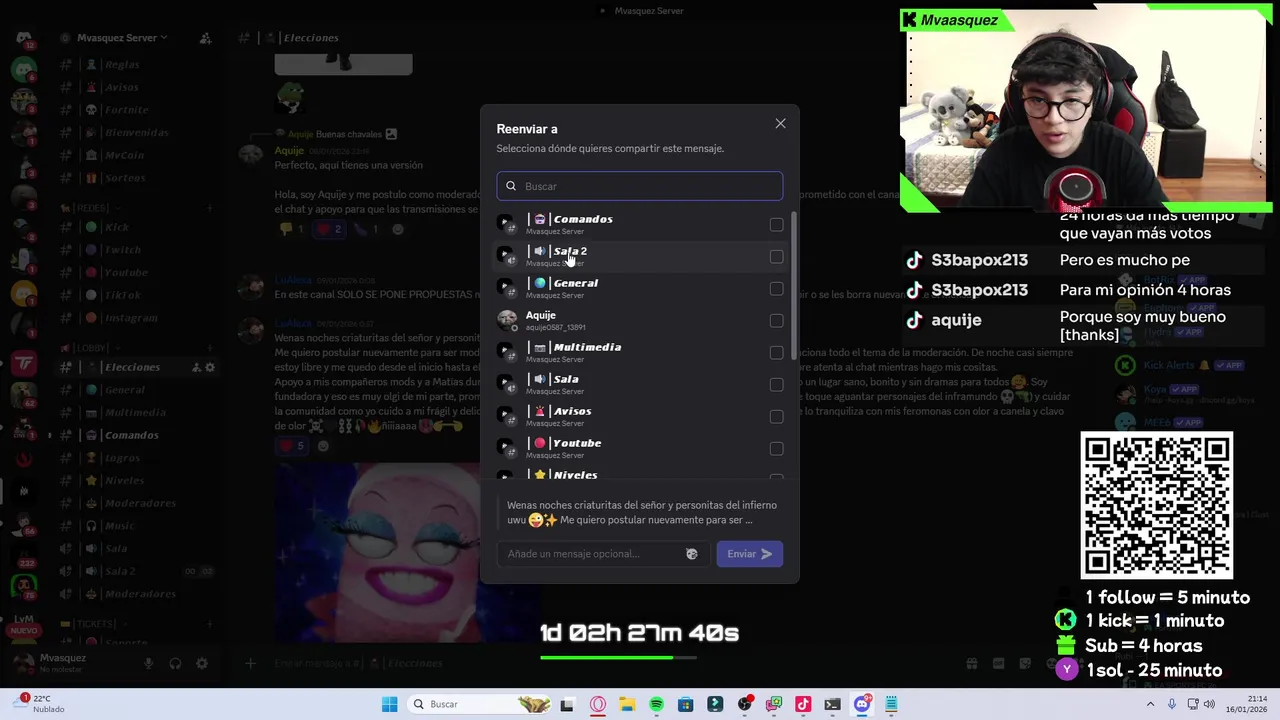
Task: Open the Windows Start menu
Action: (x=389, y=704)
